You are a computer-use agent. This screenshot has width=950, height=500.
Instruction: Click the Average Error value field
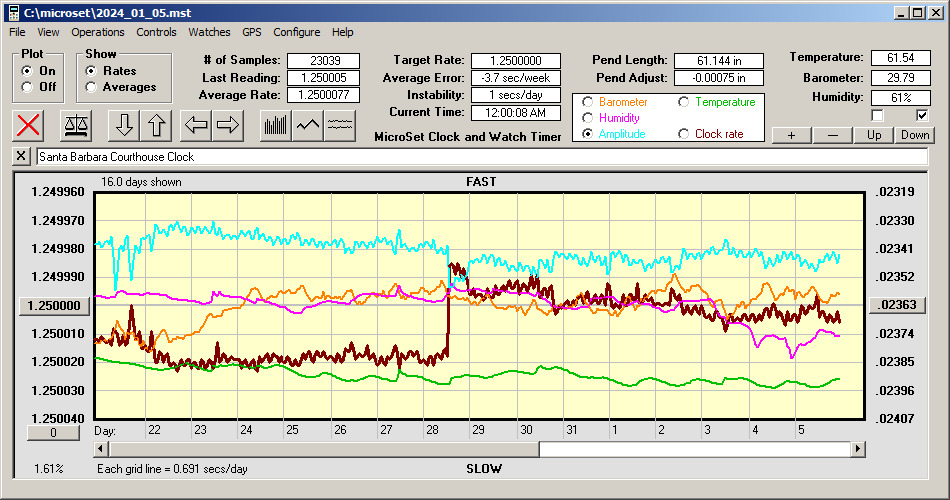click(x=516, y=78)
